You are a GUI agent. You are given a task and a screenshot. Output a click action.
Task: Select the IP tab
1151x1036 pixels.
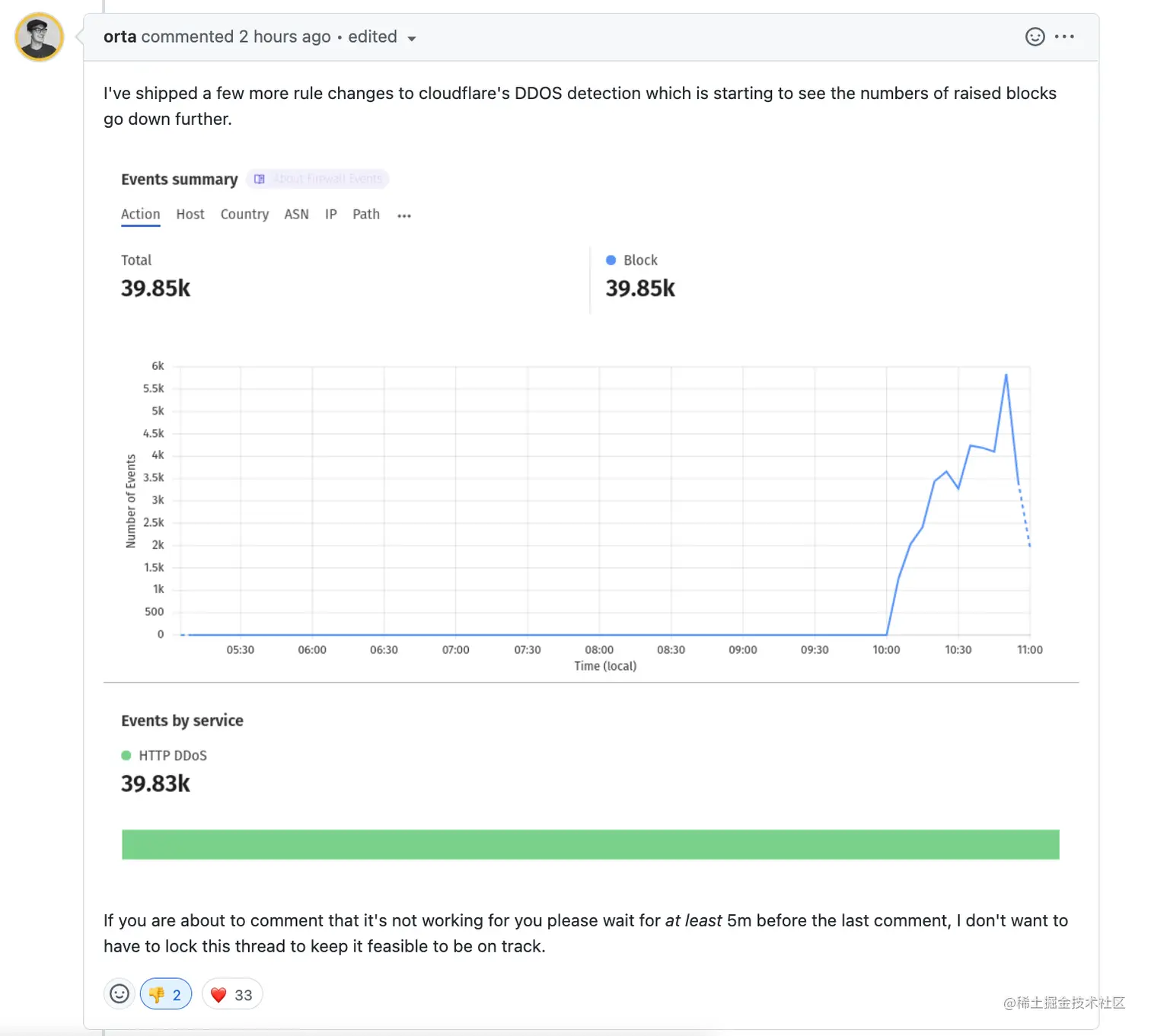[x=330, y=215]
